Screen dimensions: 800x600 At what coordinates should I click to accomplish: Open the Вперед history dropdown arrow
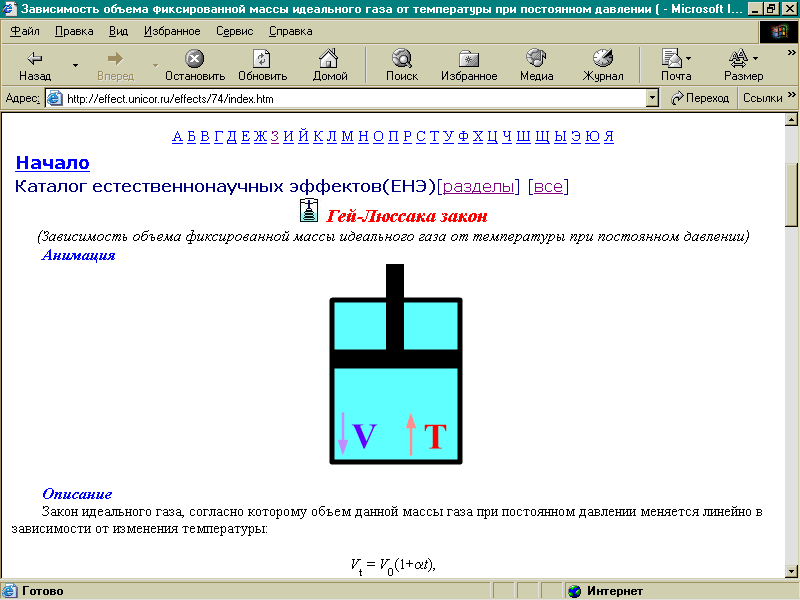point(155,65)
